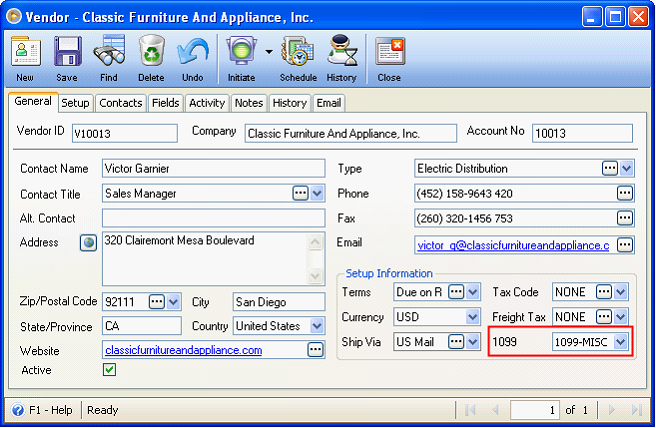Go to first record navigation arrow
This screenshot has width=656, height=428.
click(x=469, y=410)
